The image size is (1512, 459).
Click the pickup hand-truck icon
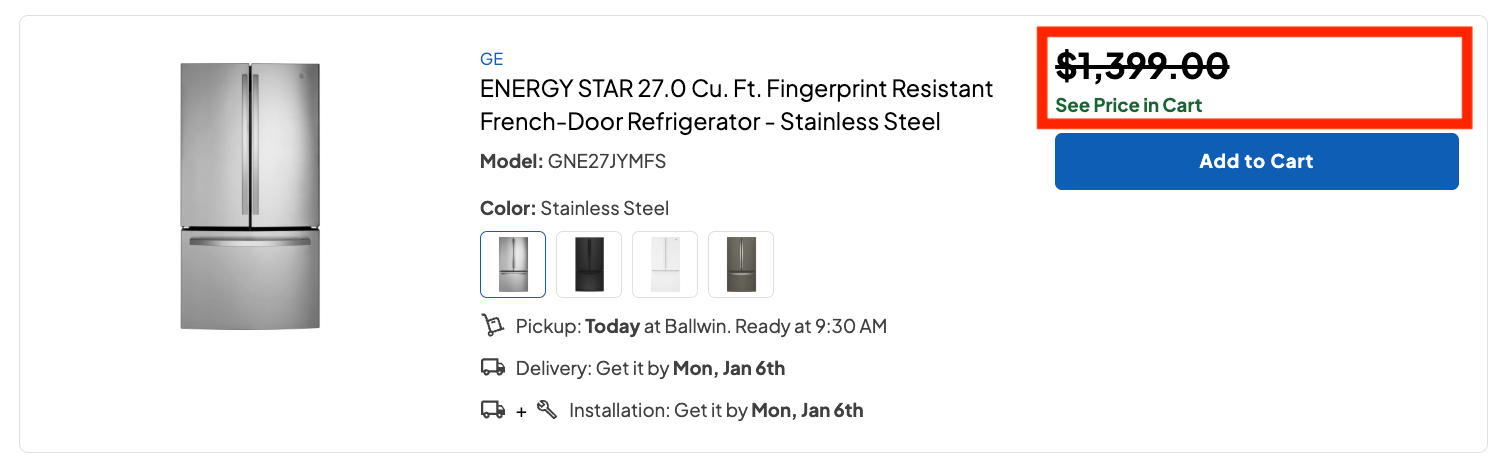click(x=492, y=325)
